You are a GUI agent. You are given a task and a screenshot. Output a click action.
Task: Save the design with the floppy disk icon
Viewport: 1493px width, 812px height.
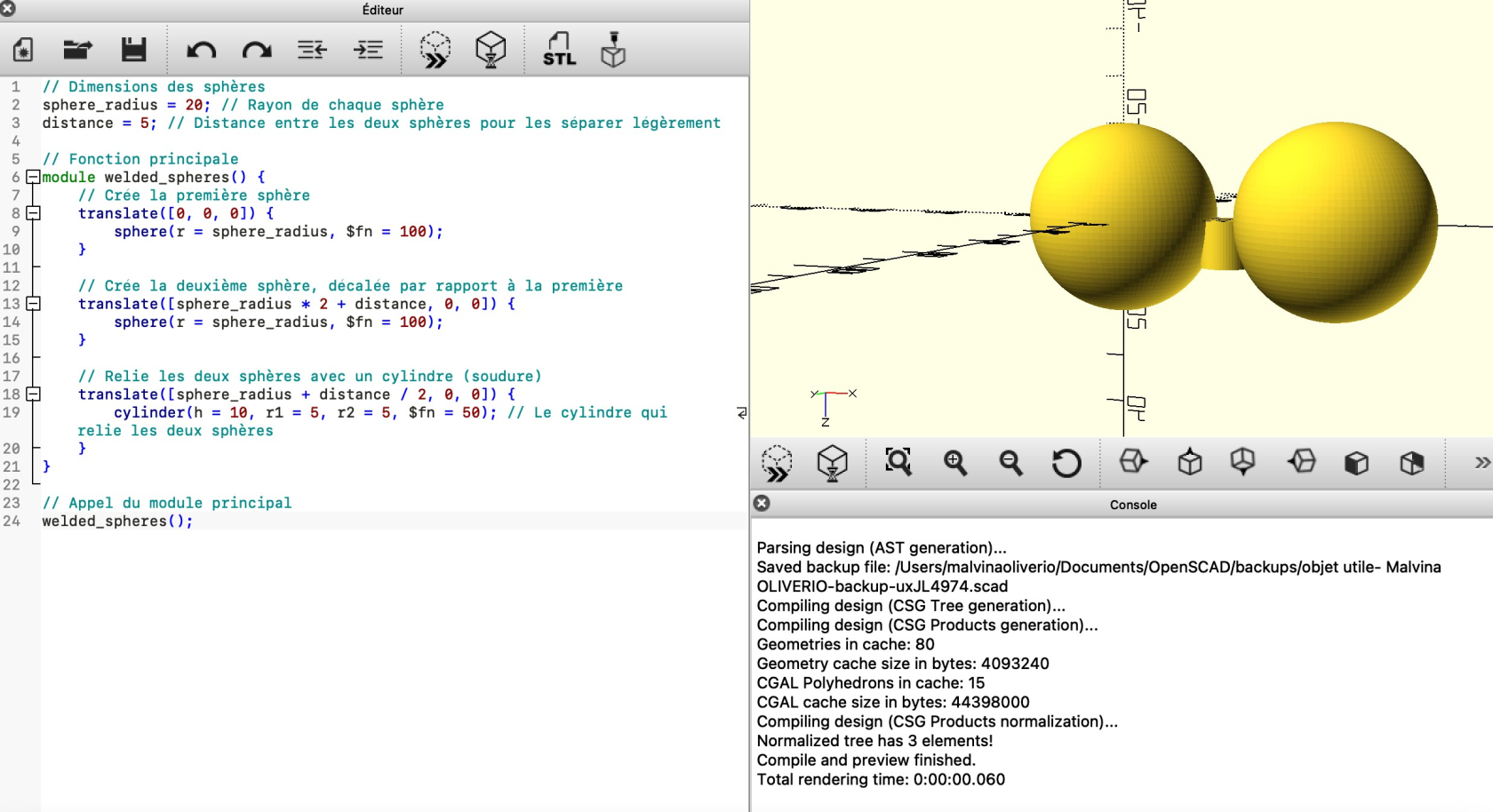click(x=133, y=50)
